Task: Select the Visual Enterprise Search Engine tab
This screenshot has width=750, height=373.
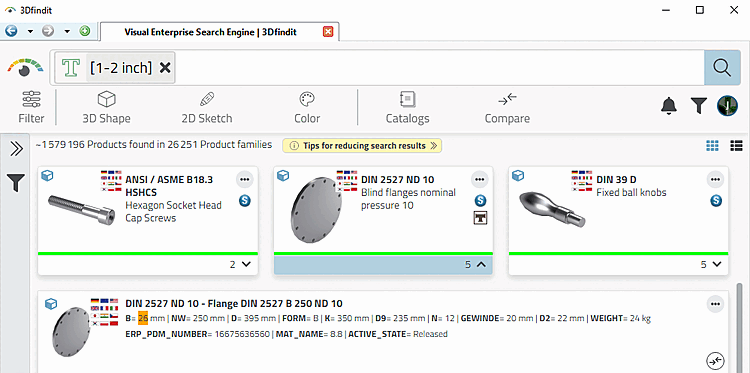Action: pos(210,32)
